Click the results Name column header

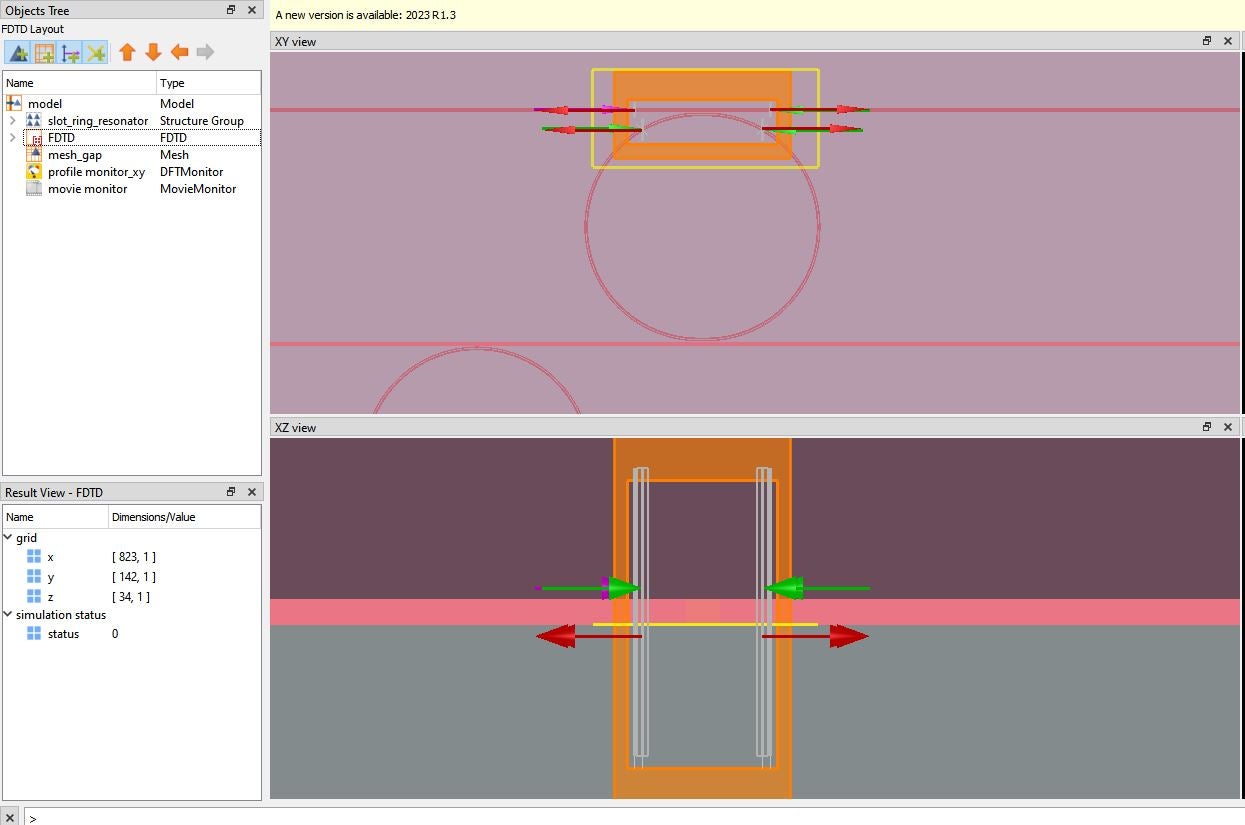[x=56, y=517]
